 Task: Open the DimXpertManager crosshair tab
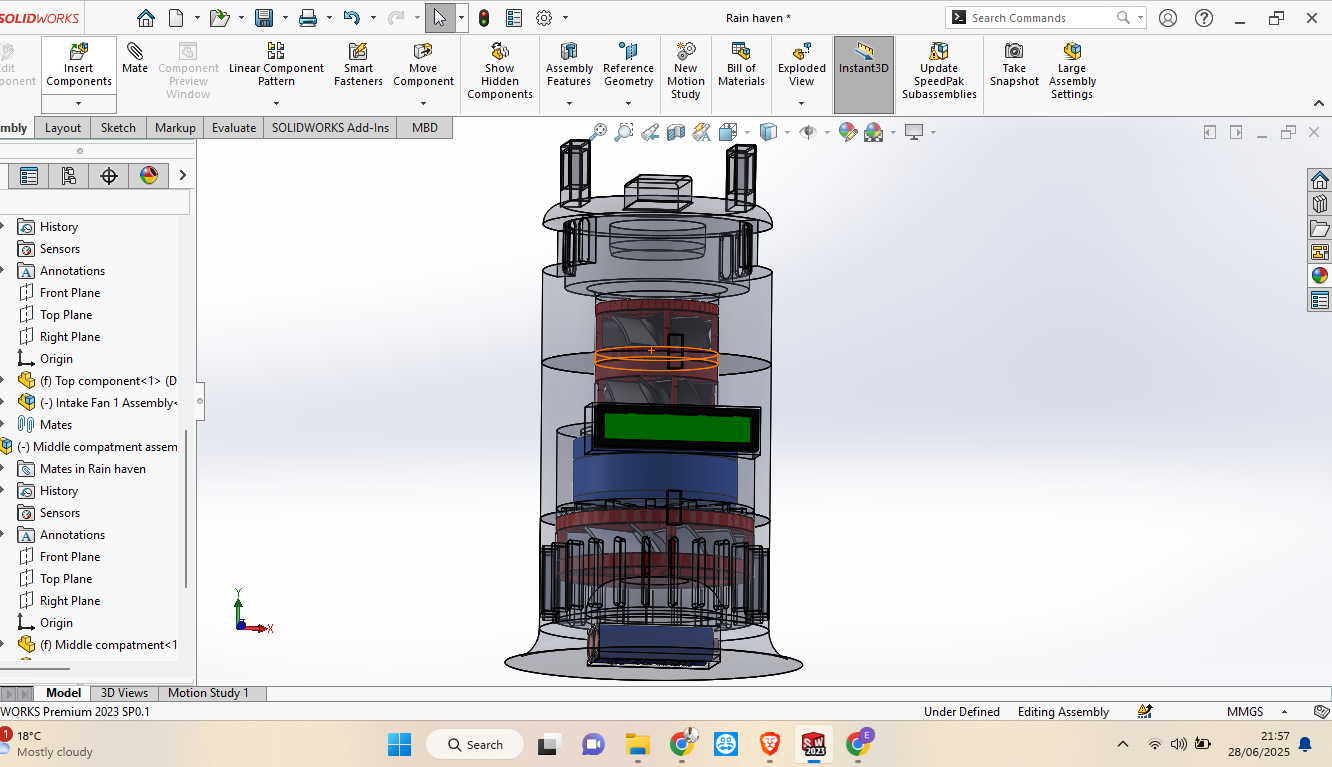(109, 176)
